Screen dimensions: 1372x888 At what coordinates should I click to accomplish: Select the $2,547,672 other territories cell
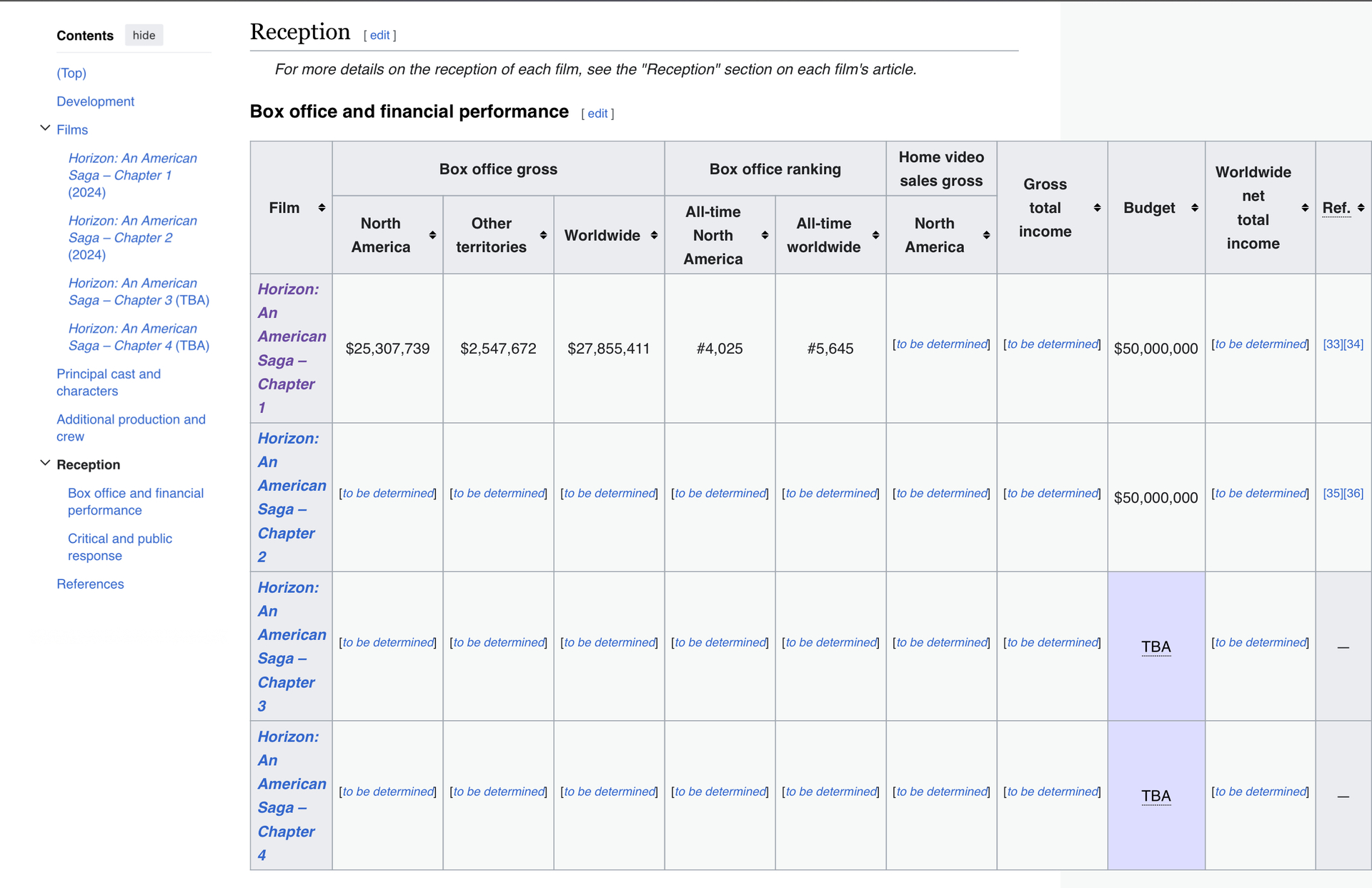(x=498, y=349)
